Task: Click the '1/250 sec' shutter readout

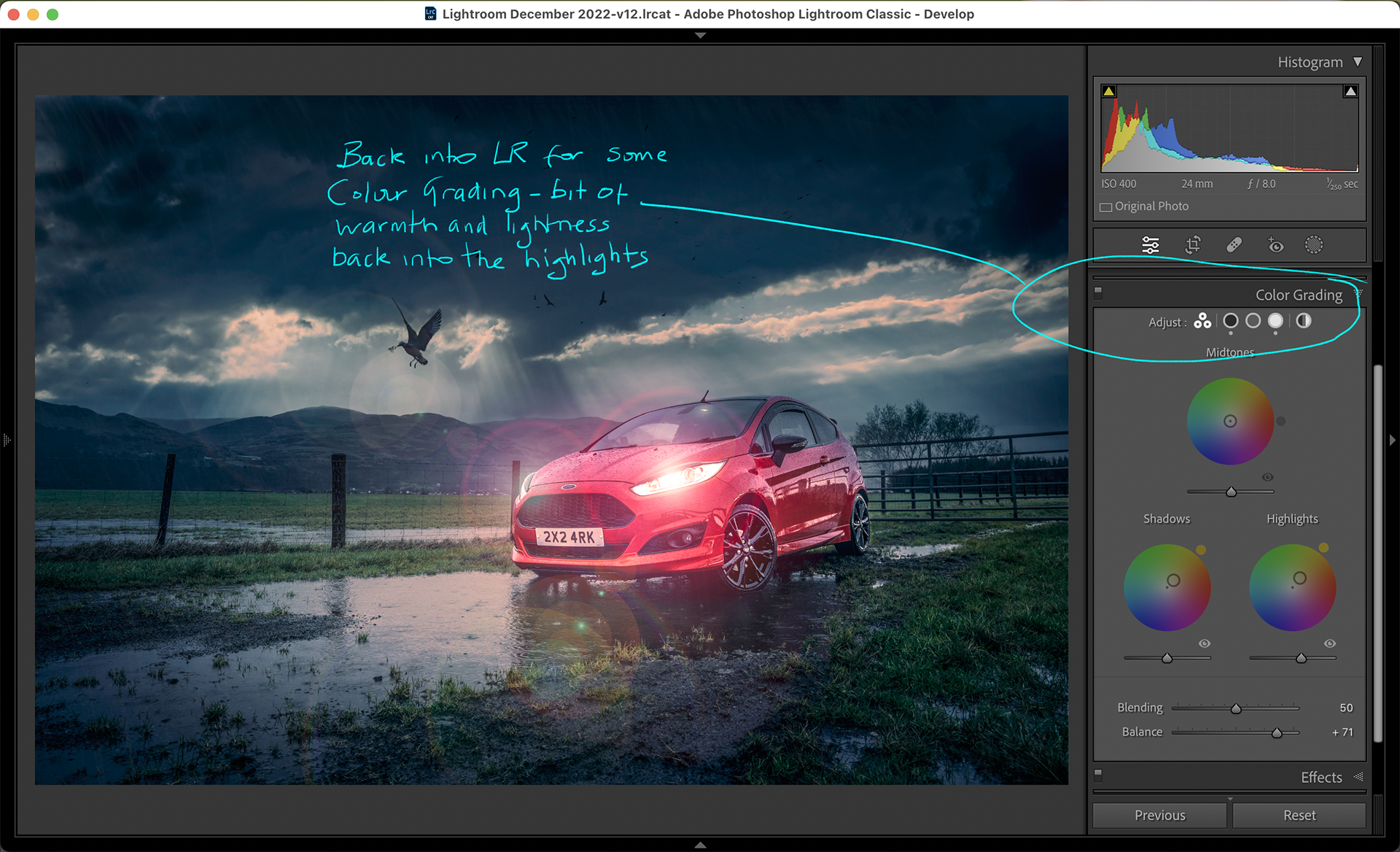Action: 1342,185
